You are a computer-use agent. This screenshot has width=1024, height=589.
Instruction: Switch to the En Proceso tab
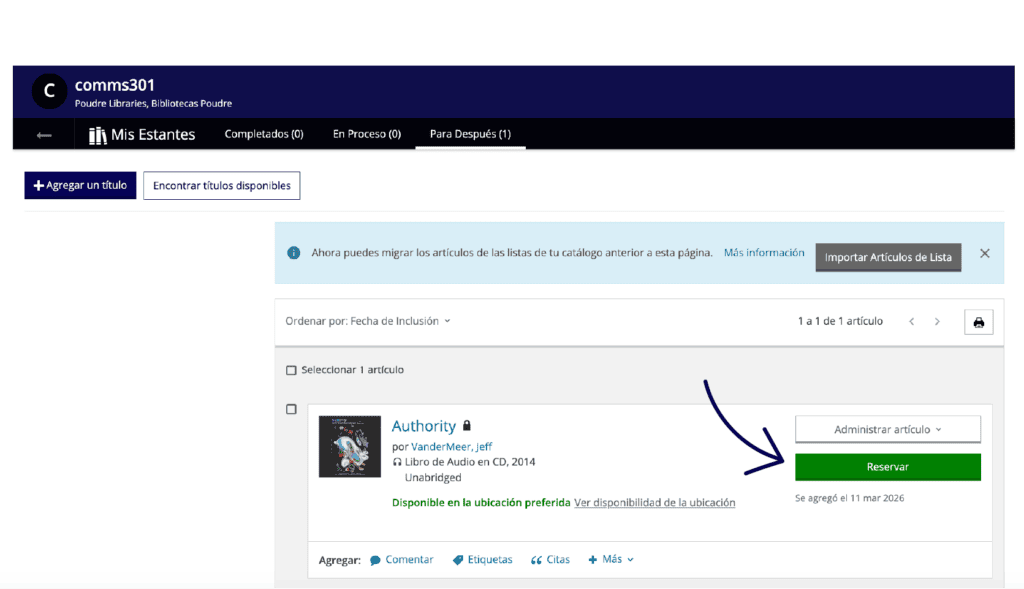coord(366,134)
